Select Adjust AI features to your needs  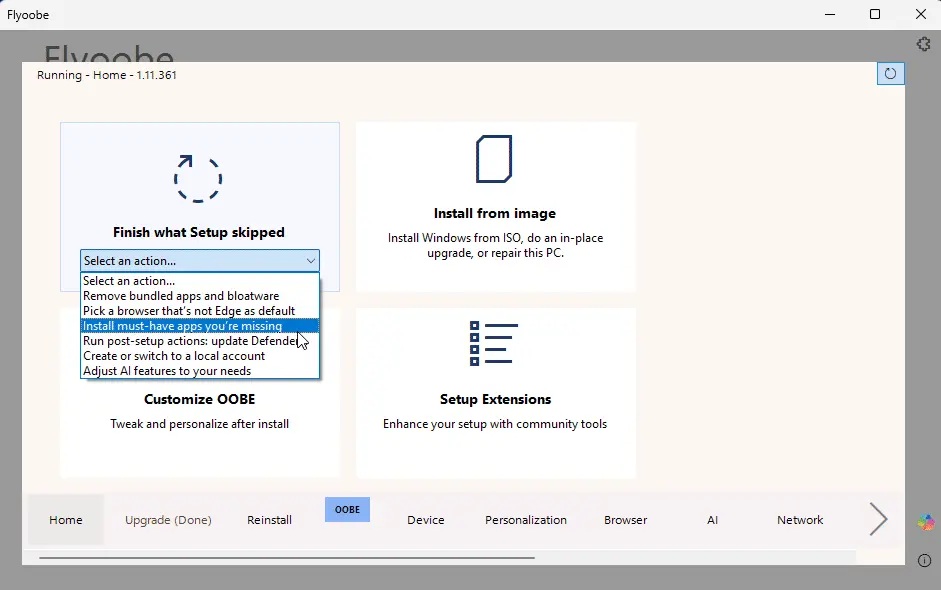(x=200, y=371)
